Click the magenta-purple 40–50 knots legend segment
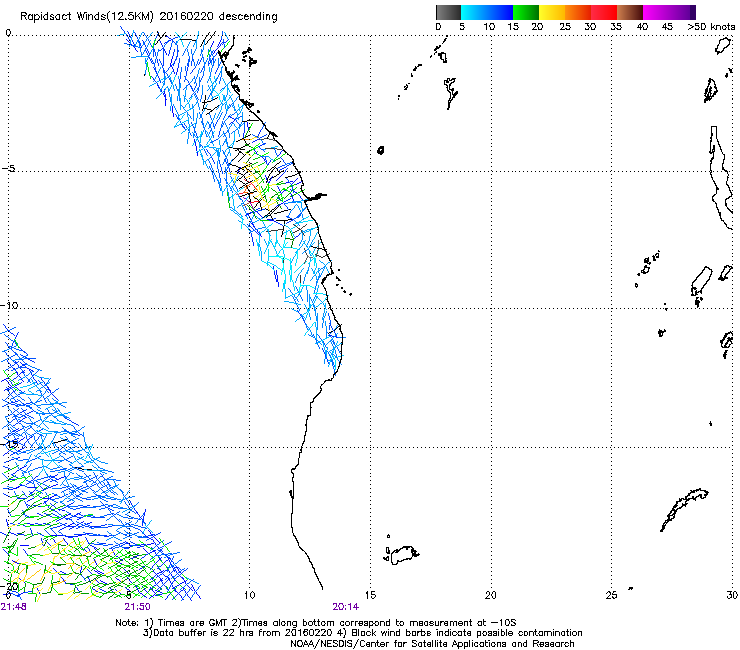The width and height of the screenshot is (740, 650). 669,12
